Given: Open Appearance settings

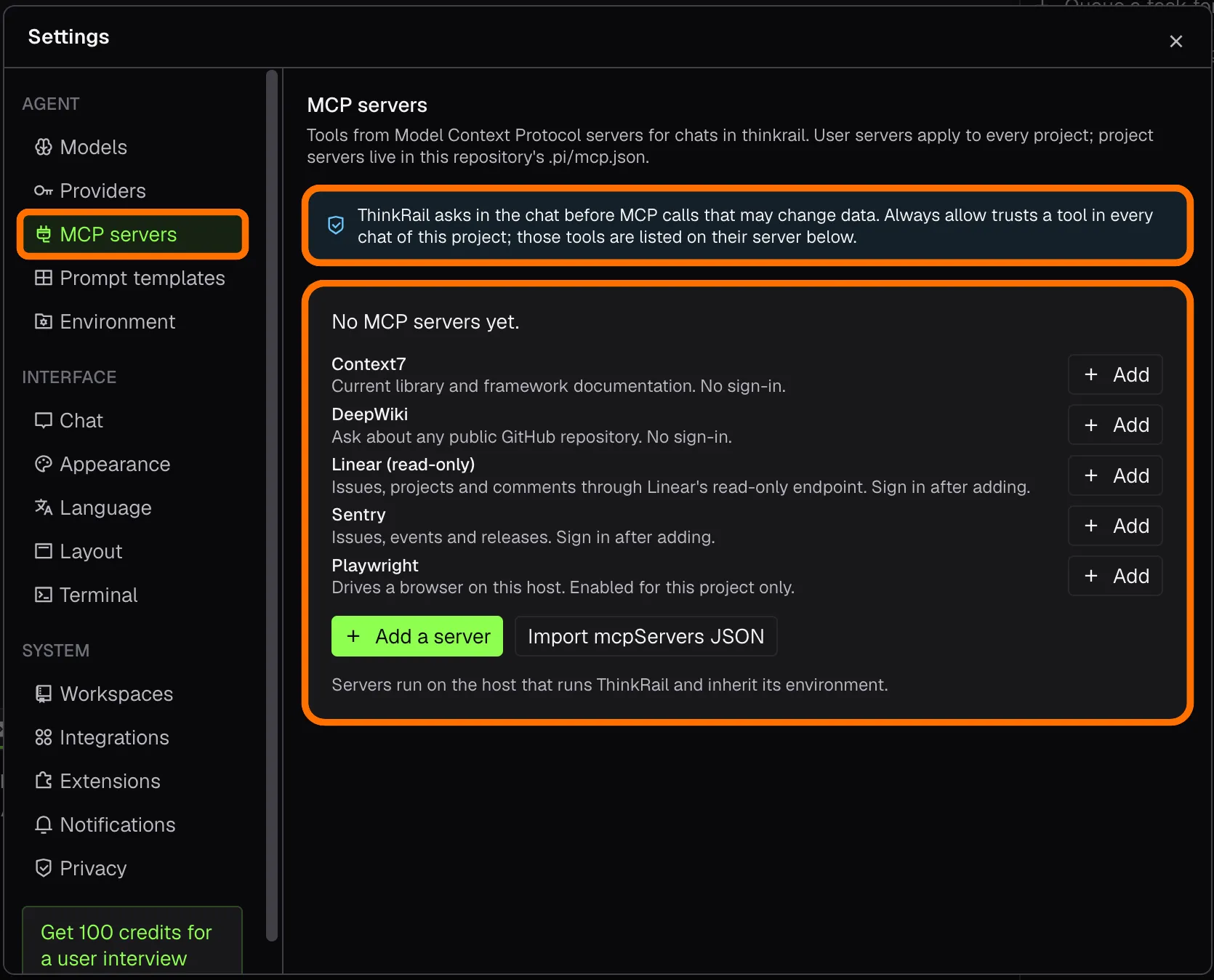Looking at the screenshot, I should click(x=132, y=464).
